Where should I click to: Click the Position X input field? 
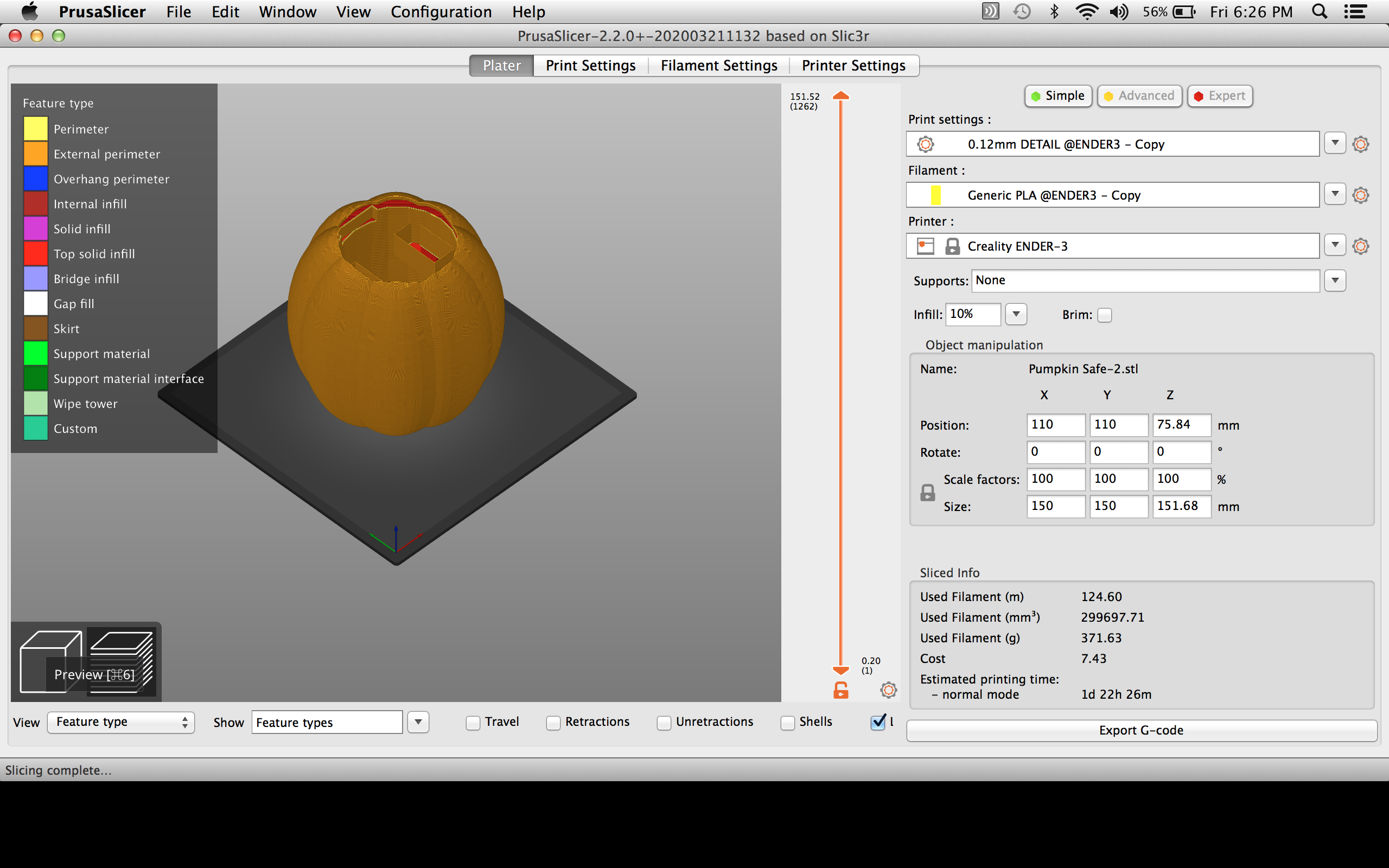tap(1055, 425)
